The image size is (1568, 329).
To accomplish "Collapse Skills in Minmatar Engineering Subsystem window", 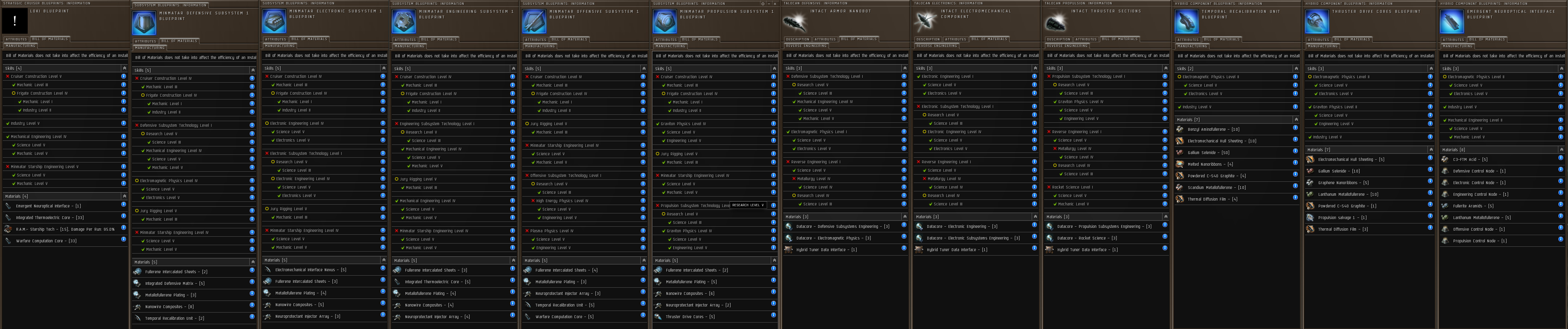I will (x=513, y=69).
